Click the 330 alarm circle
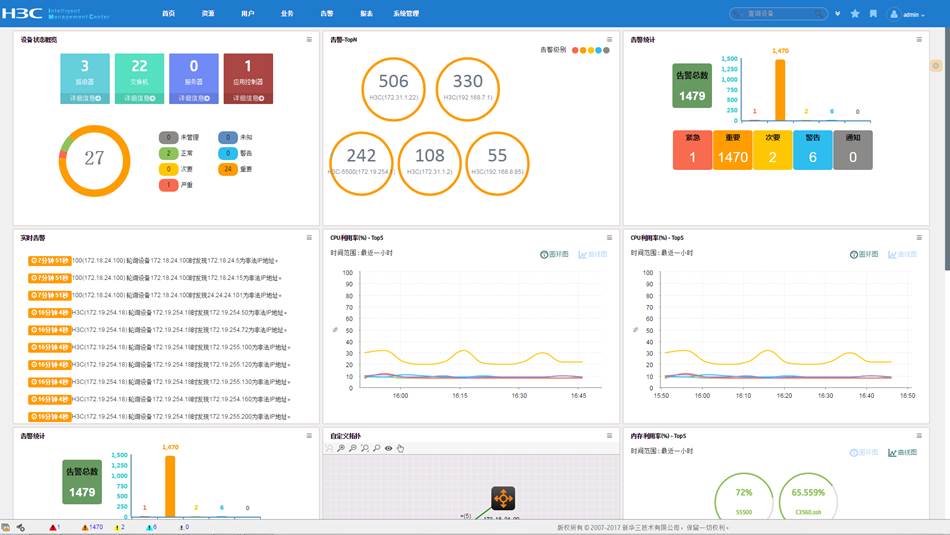Screen dimensions: 950x535 pos(468,88)
